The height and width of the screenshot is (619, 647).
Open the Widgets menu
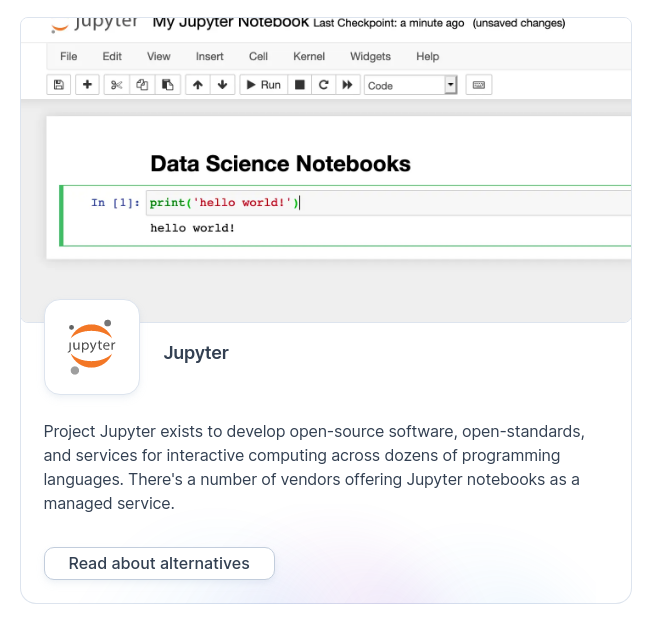370,57
